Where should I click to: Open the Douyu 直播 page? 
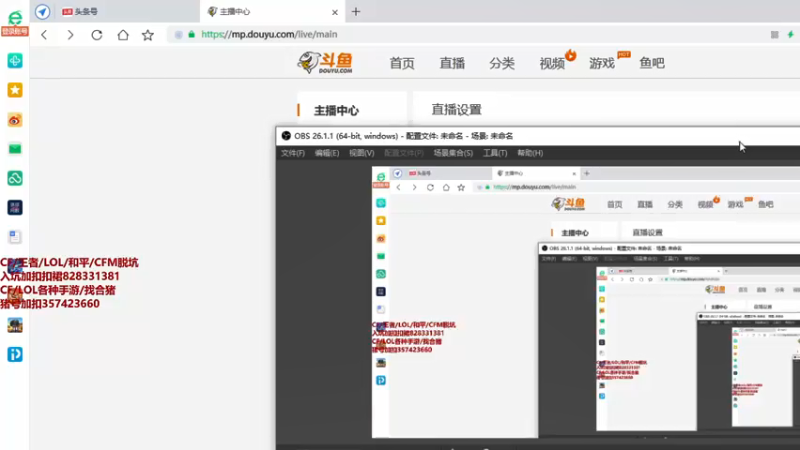[x=452, y=63]
